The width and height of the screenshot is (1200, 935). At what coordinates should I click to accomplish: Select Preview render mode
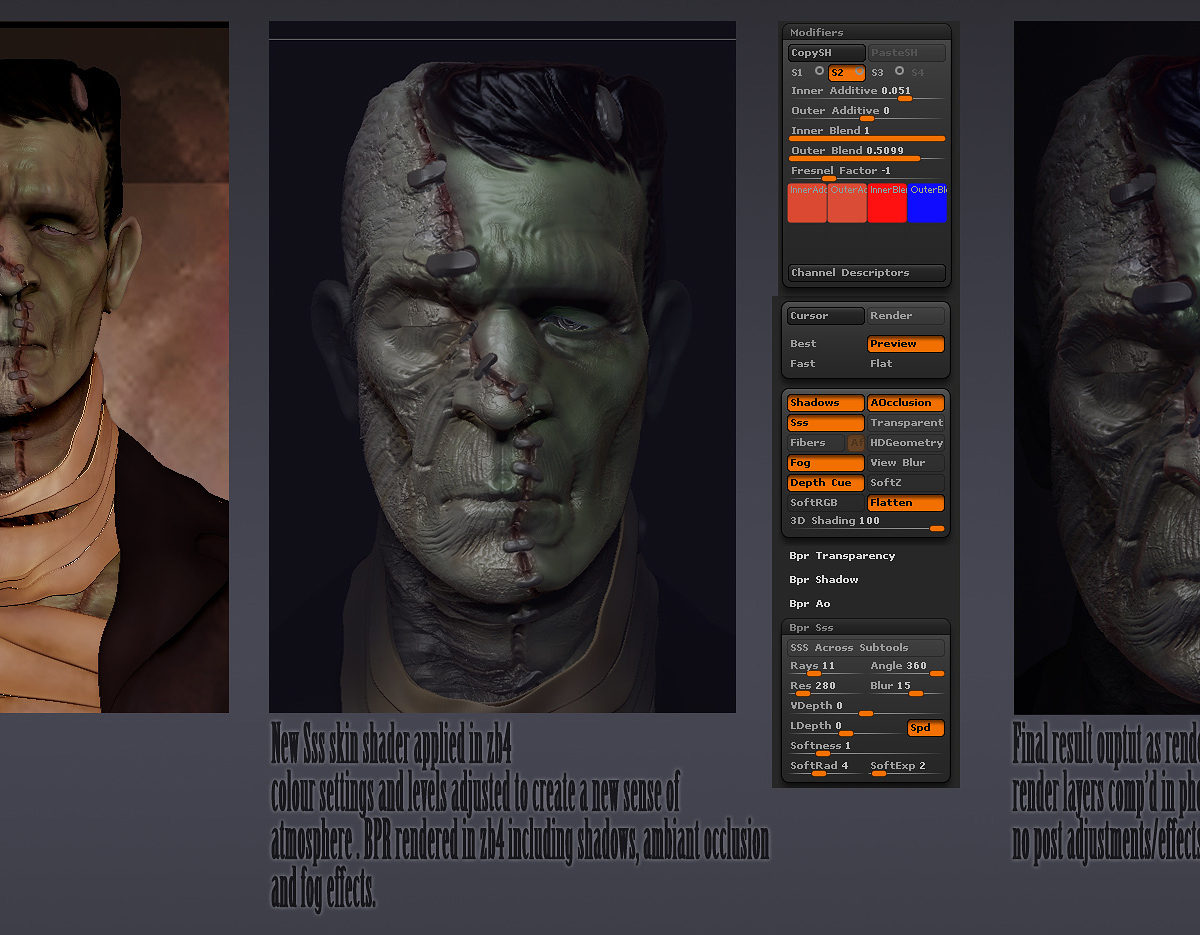point(906,344)
